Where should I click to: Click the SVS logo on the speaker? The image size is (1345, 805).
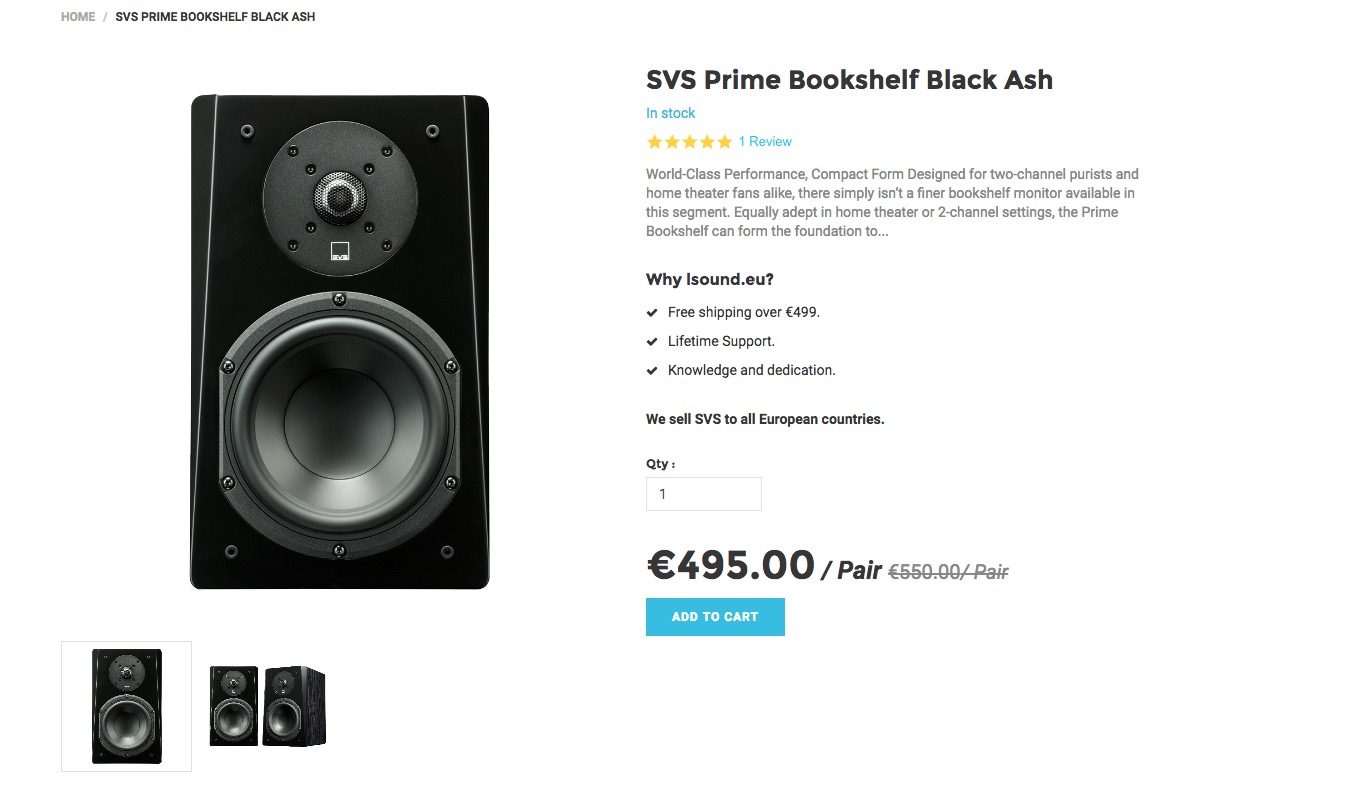pos(340,251)
